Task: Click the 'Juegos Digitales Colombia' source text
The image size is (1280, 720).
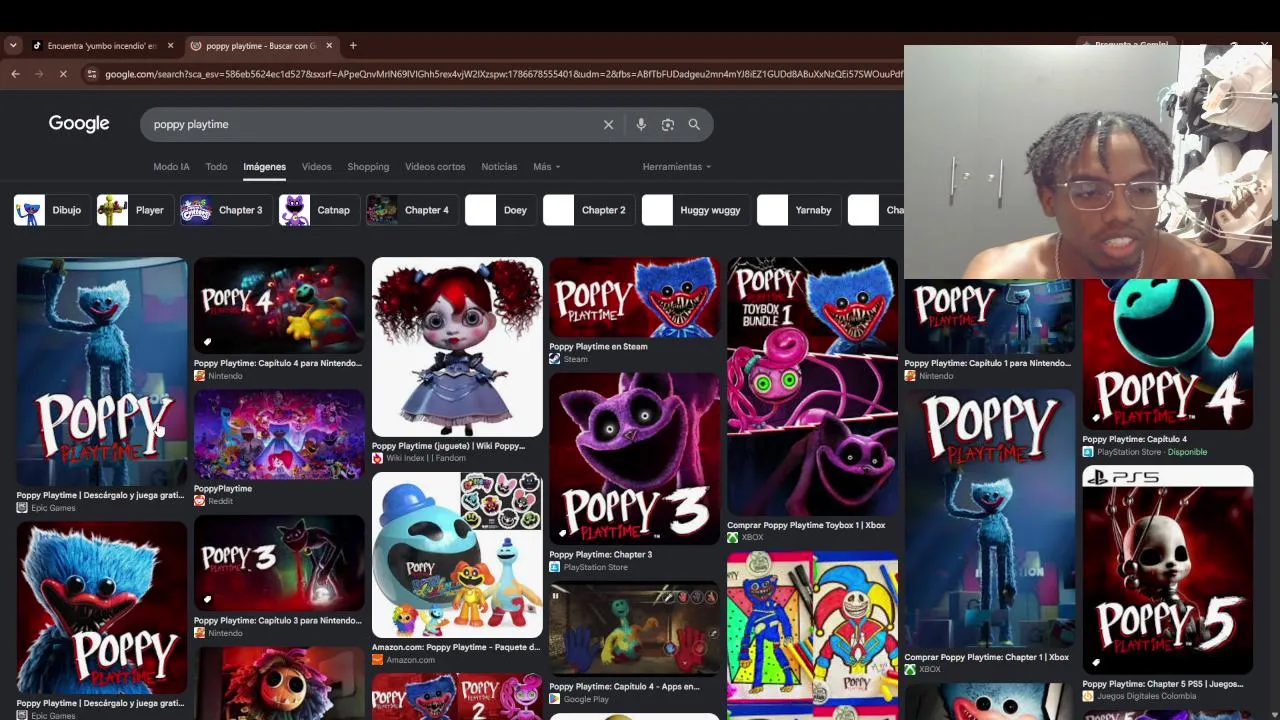Action: tap(1146, 696)
